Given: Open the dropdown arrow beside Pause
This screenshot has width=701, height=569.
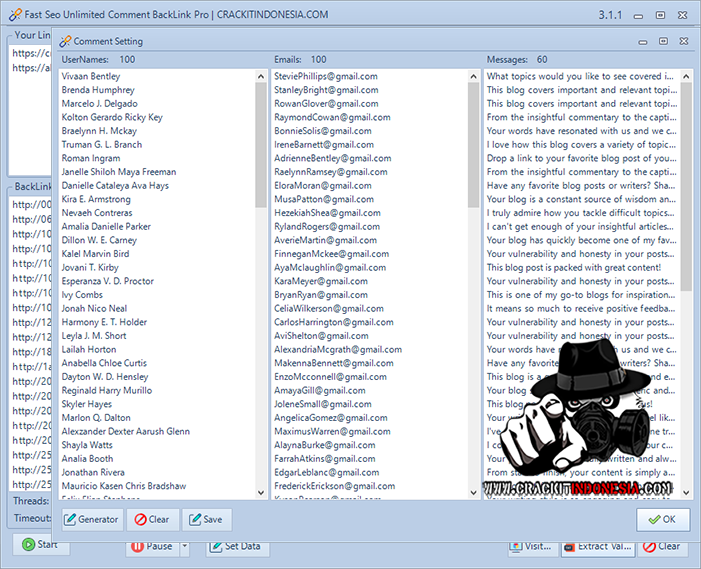Looking at the screenshot, I should click(x=185, y=546).
